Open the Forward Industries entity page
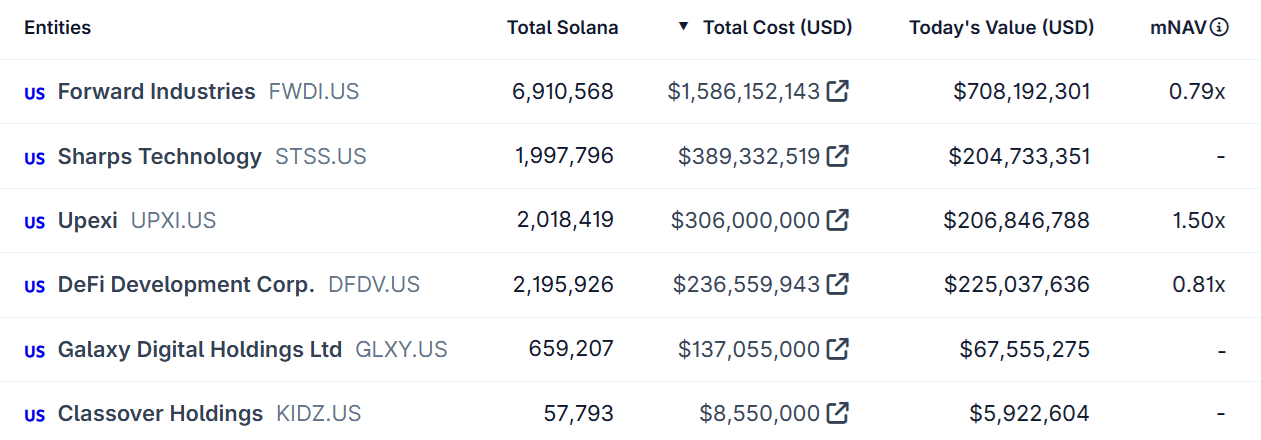The height and width of the screenshot is (440, 1261). coord(157,92)
